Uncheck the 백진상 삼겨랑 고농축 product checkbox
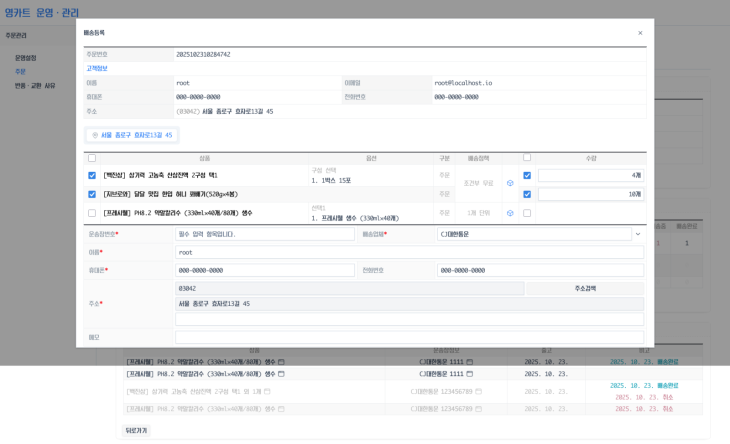 [x=92, y=175]
